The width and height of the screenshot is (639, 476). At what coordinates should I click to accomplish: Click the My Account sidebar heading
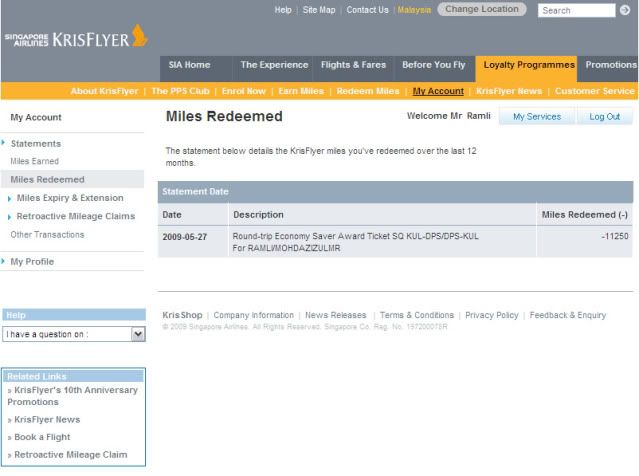coord(36,117)
